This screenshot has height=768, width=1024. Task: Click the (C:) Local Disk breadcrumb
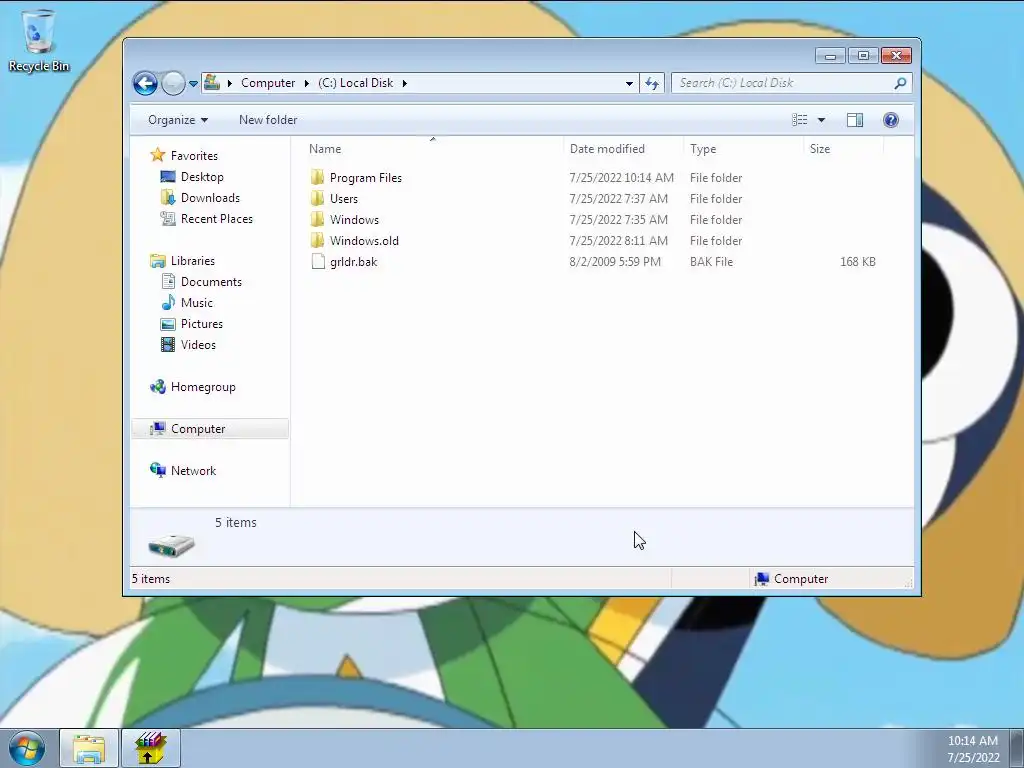[x=355, y=83]
